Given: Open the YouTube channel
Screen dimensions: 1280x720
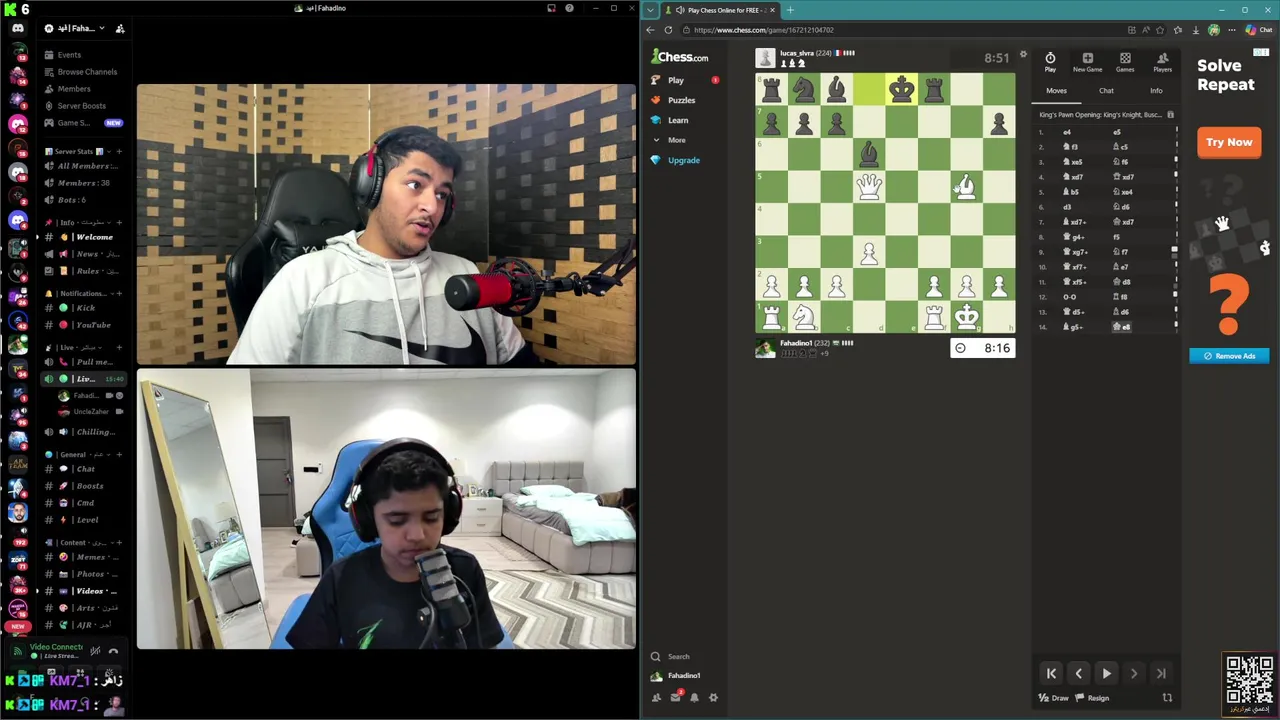Looking at the screenshot, I should tap(85, 325).
